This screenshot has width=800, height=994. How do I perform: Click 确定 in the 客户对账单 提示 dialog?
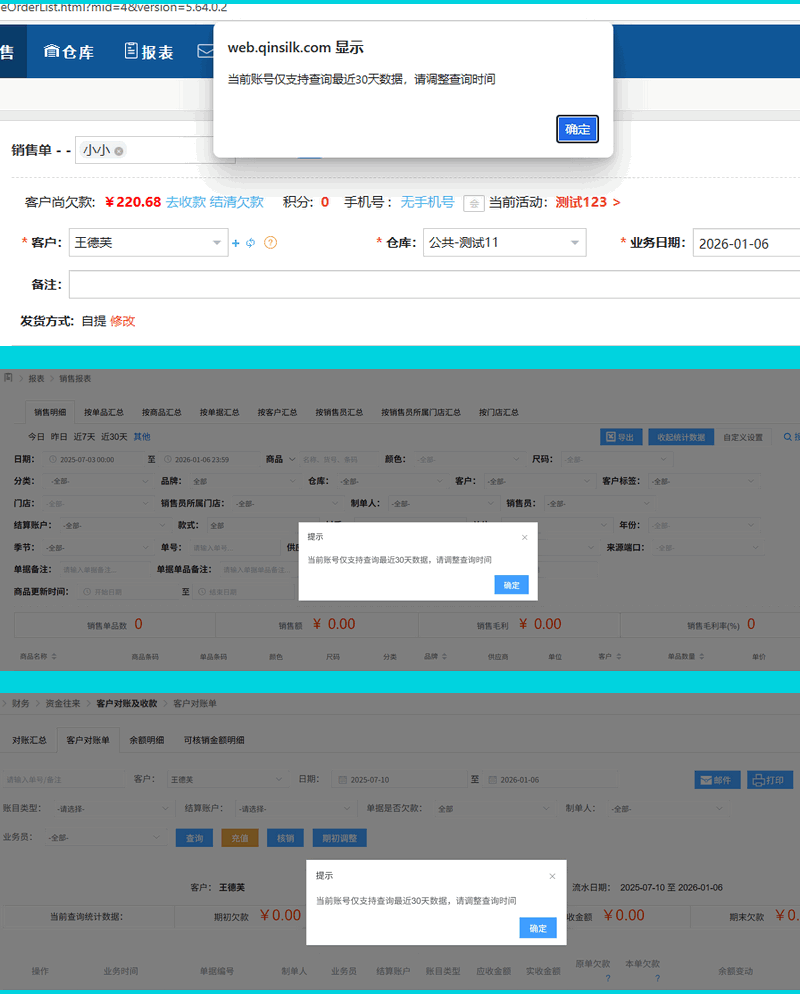click(x=537, y=928)
